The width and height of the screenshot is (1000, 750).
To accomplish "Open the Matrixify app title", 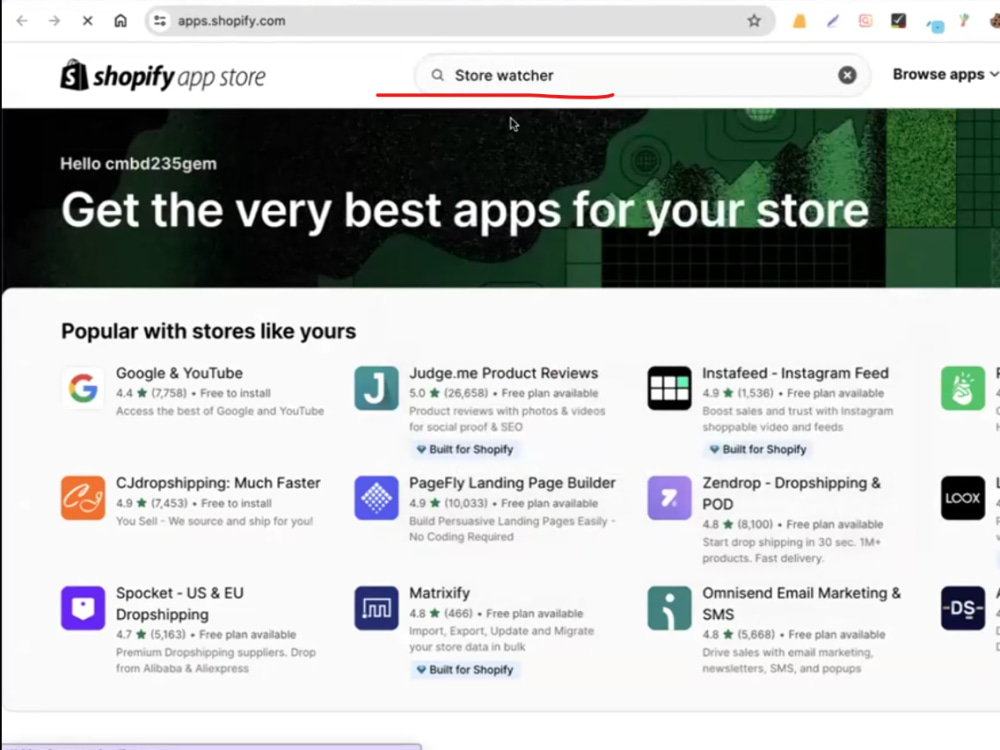I will pyautogui.click(x=439, y=593).
